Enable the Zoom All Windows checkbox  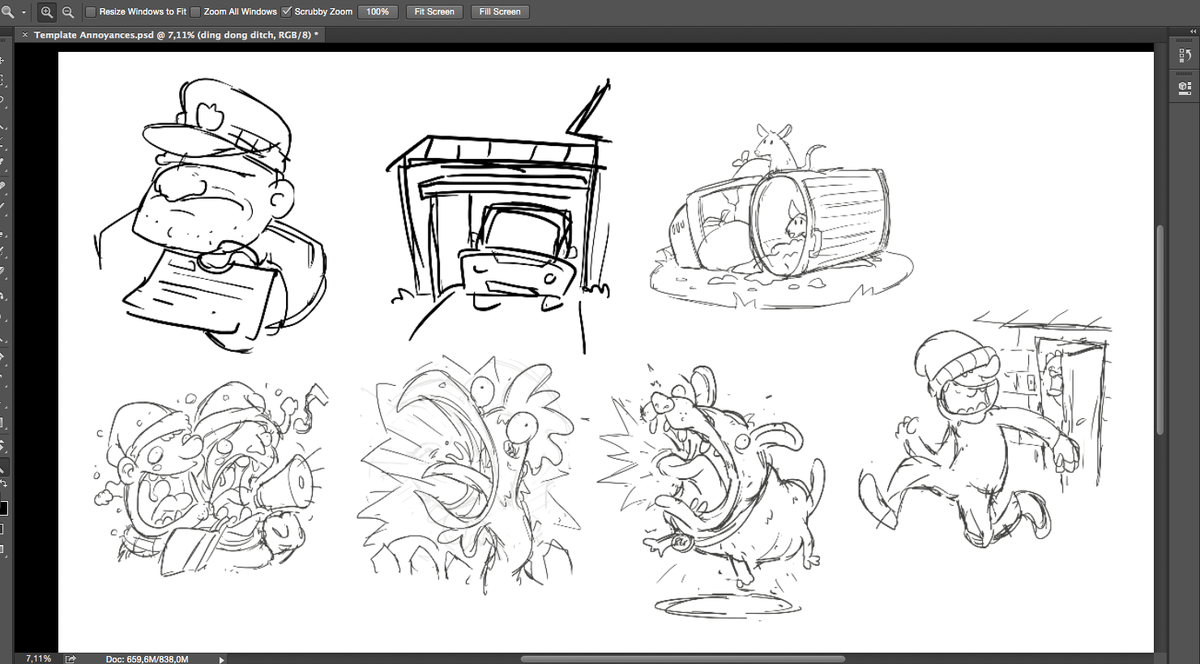click(194, 11)
